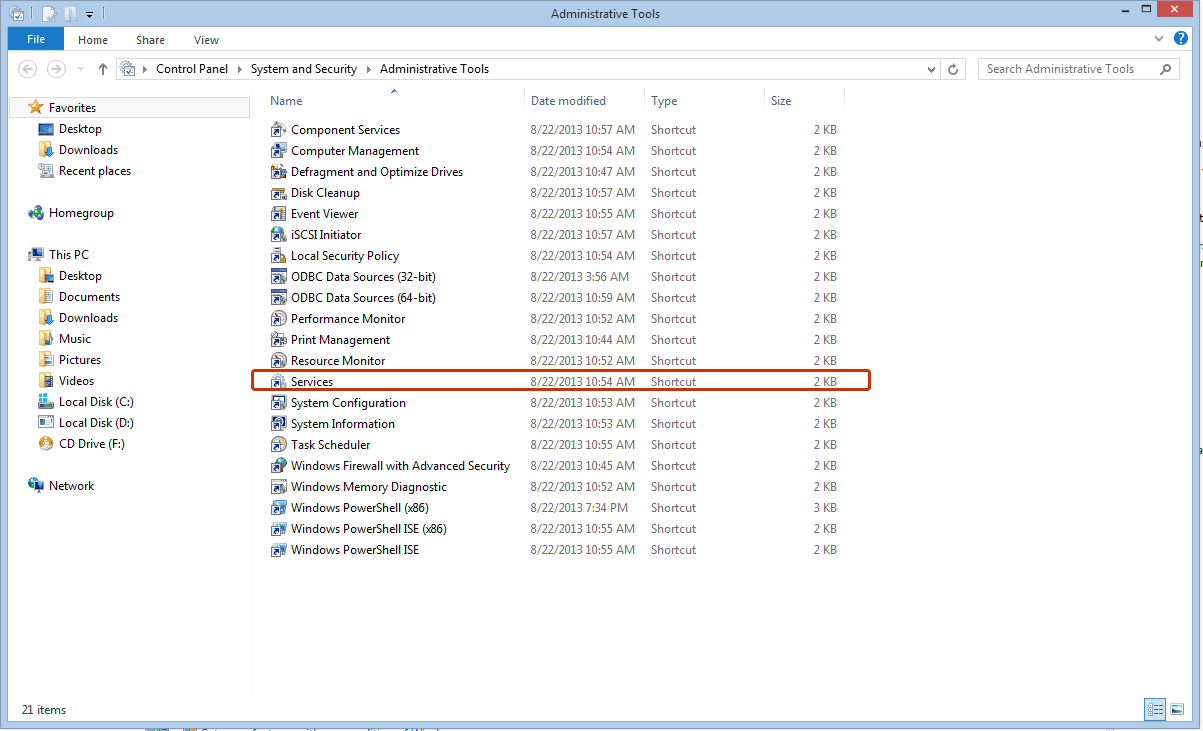Open the address bar history dropdown
This screenshot has height=731, width=1203.
931,69
